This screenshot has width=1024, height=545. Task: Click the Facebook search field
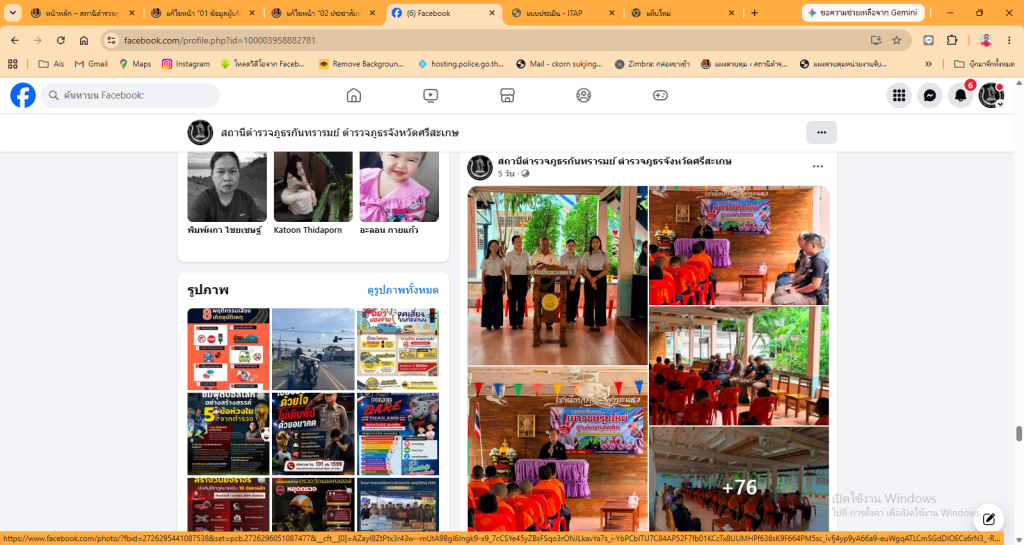click(131, 95)
